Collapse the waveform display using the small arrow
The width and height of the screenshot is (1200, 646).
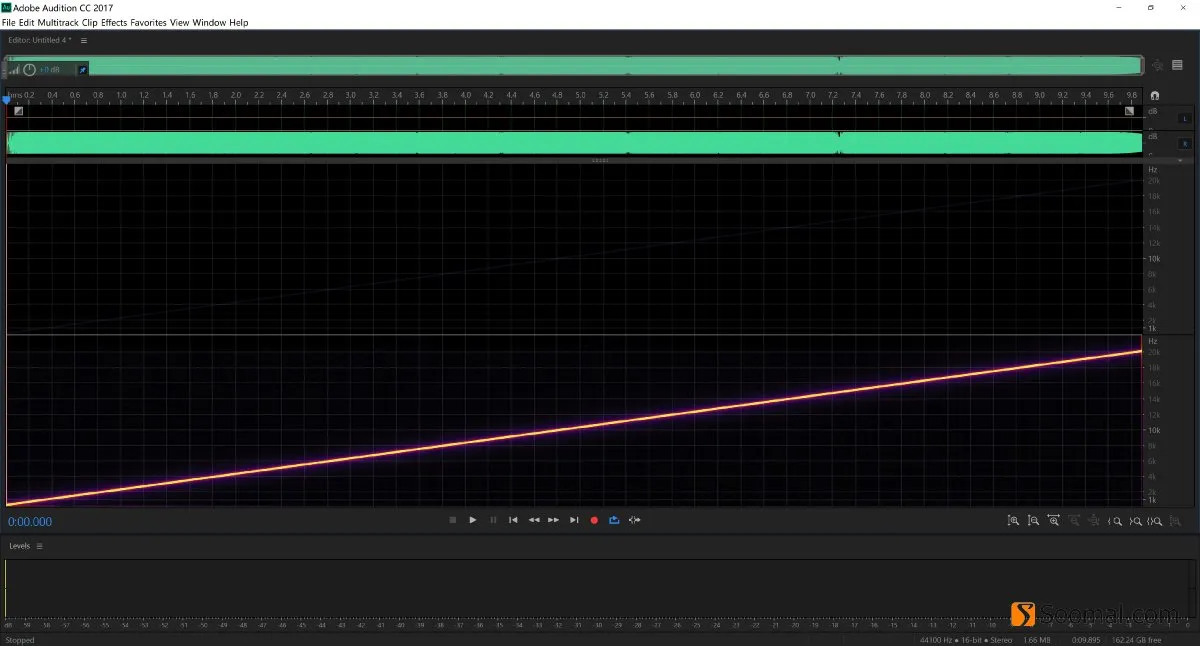tap(1180, 160)
